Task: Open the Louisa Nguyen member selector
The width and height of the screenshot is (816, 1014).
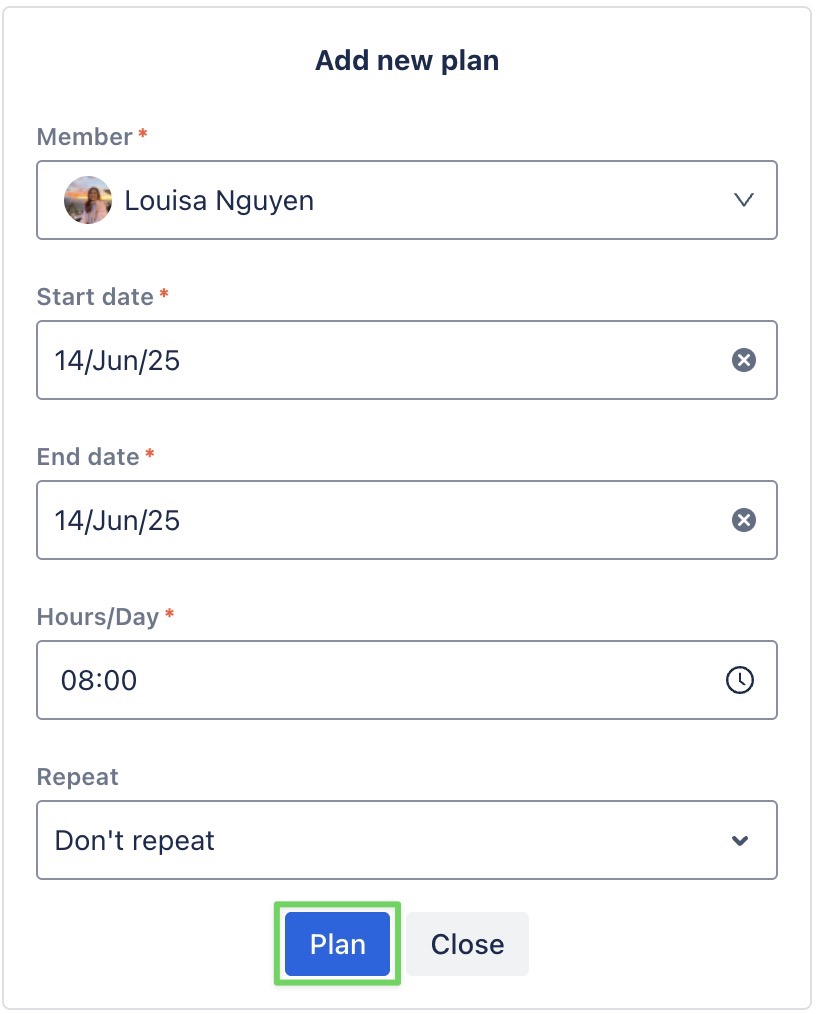Action: pos(407,200)
